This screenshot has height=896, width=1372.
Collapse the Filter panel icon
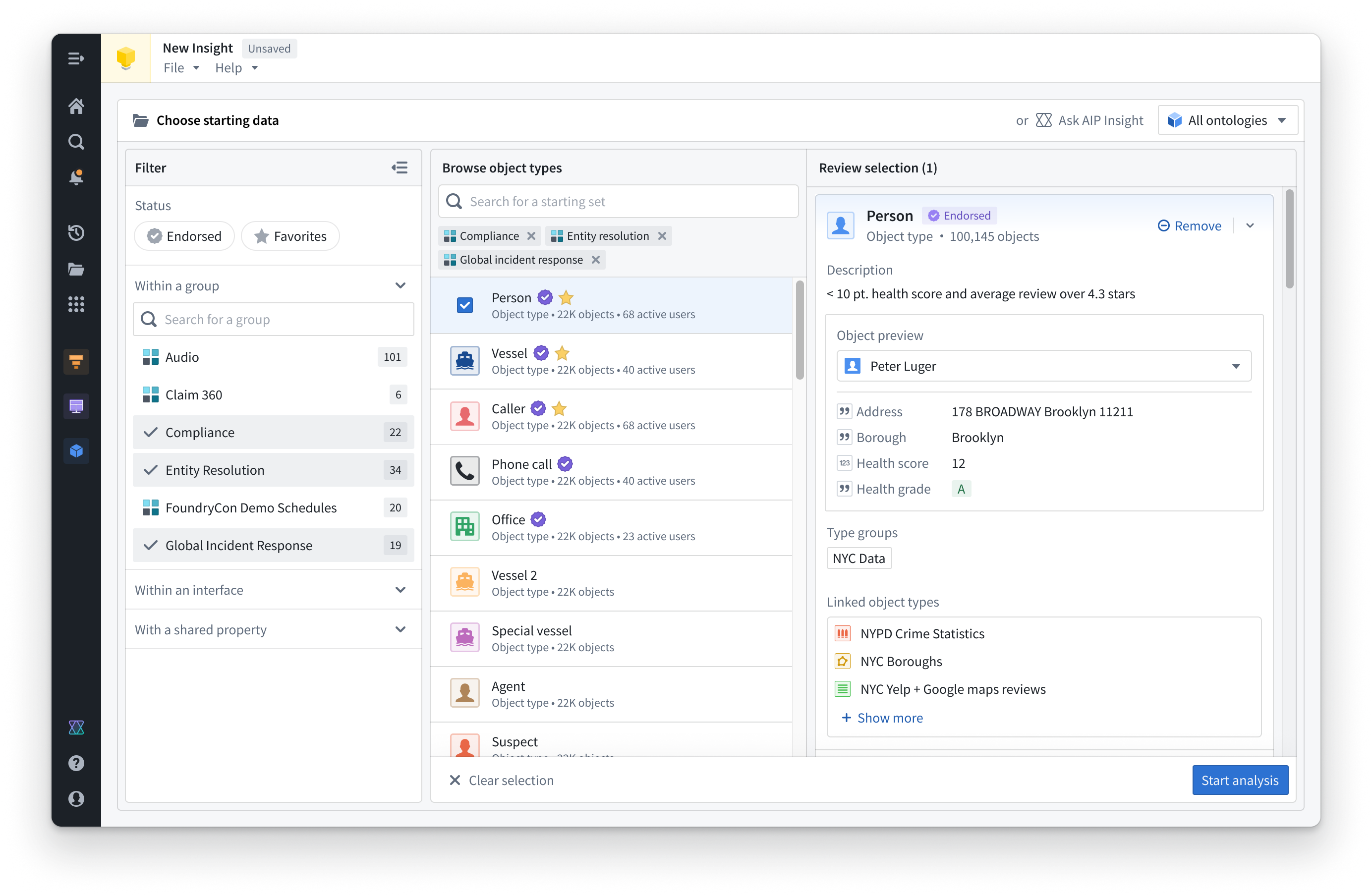coord(400,168)
